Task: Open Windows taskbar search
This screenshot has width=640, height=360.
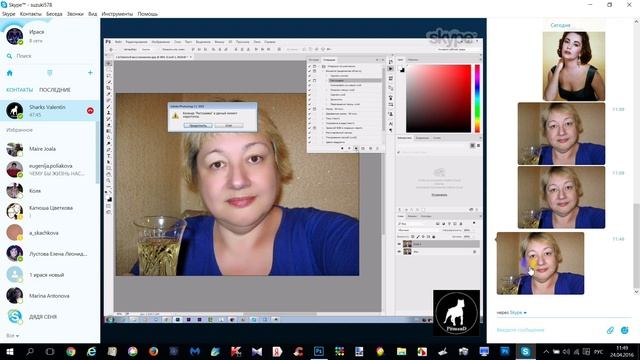Action: coord(30,351)
